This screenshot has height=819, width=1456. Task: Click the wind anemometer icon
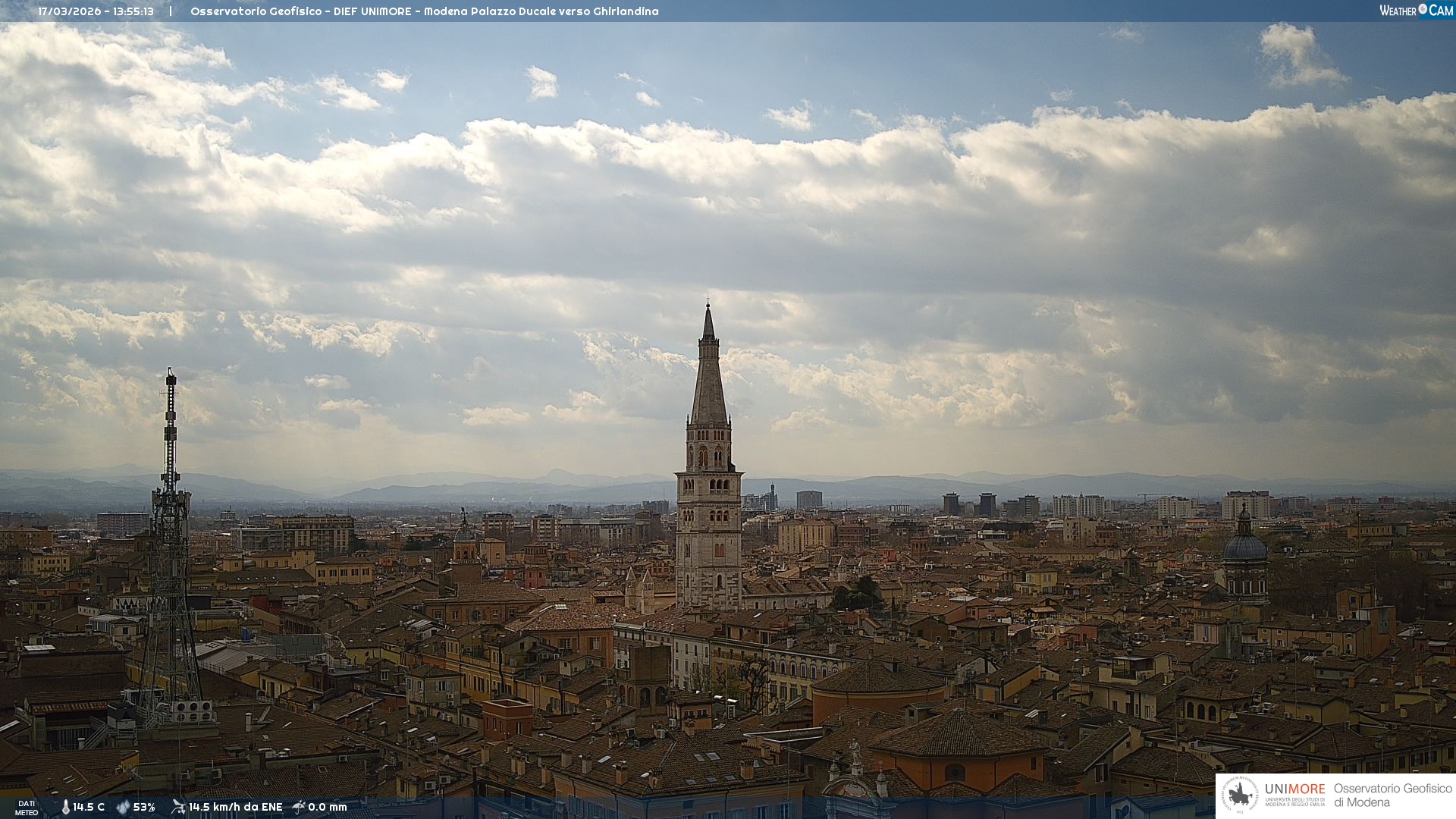(x=178, y=807)
